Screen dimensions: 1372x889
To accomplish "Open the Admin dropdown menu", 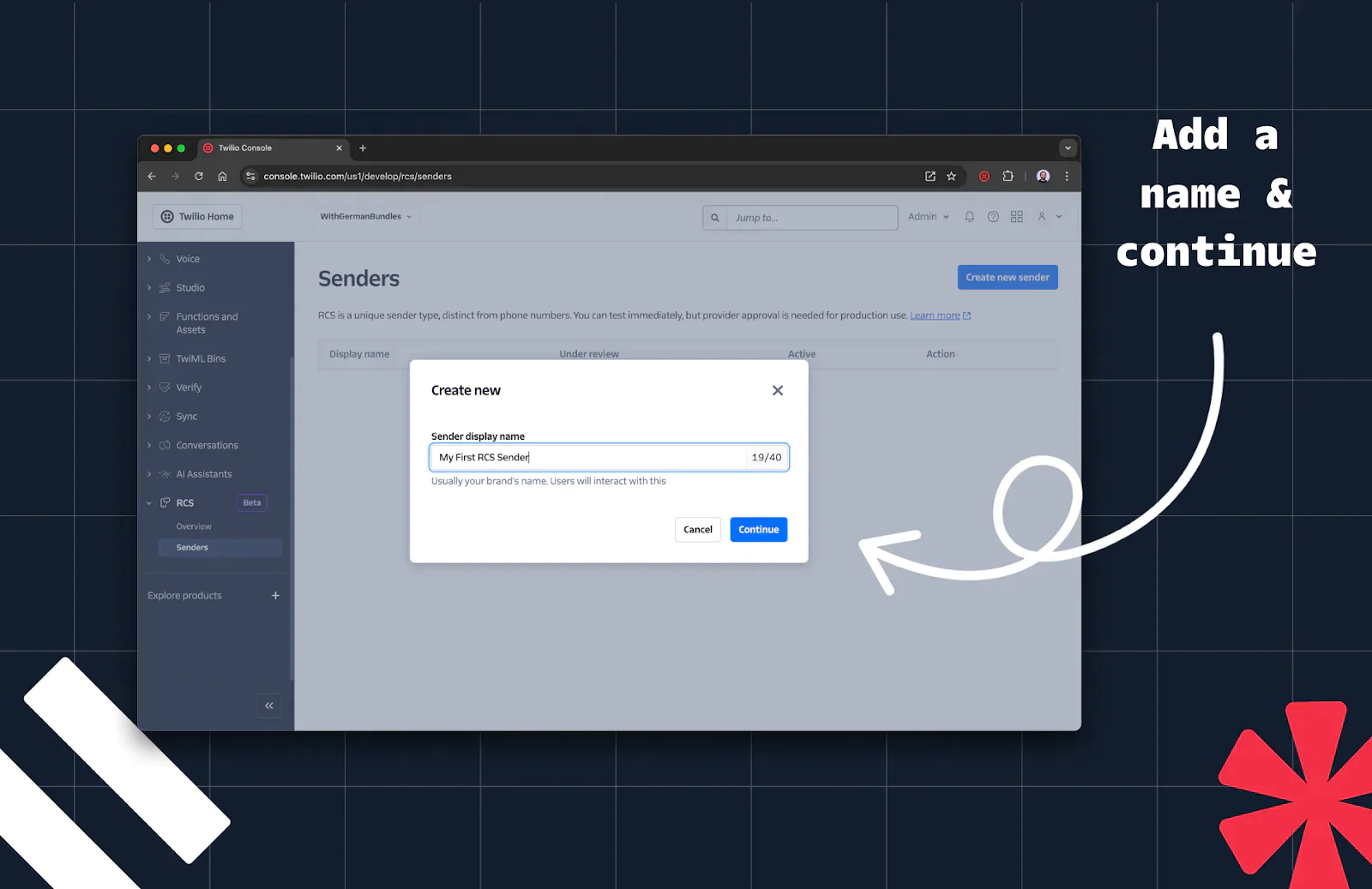I will pyautogui.click(x=928, y=217).
